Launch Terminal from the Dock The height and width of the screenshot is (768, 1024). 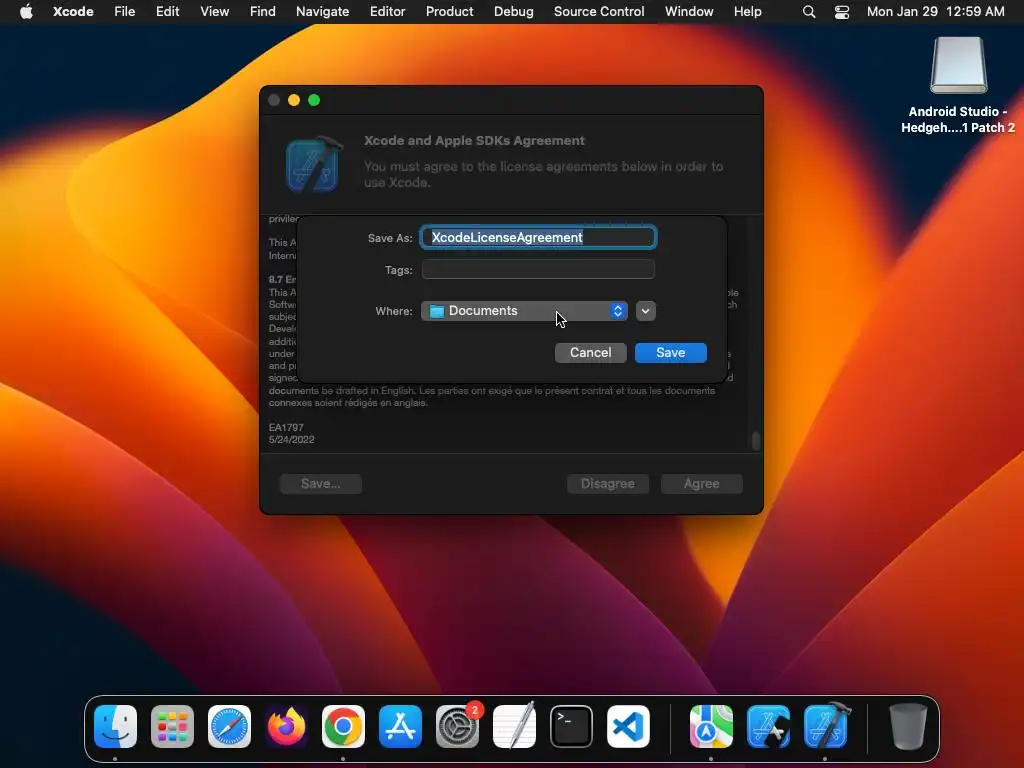[571, 726]
